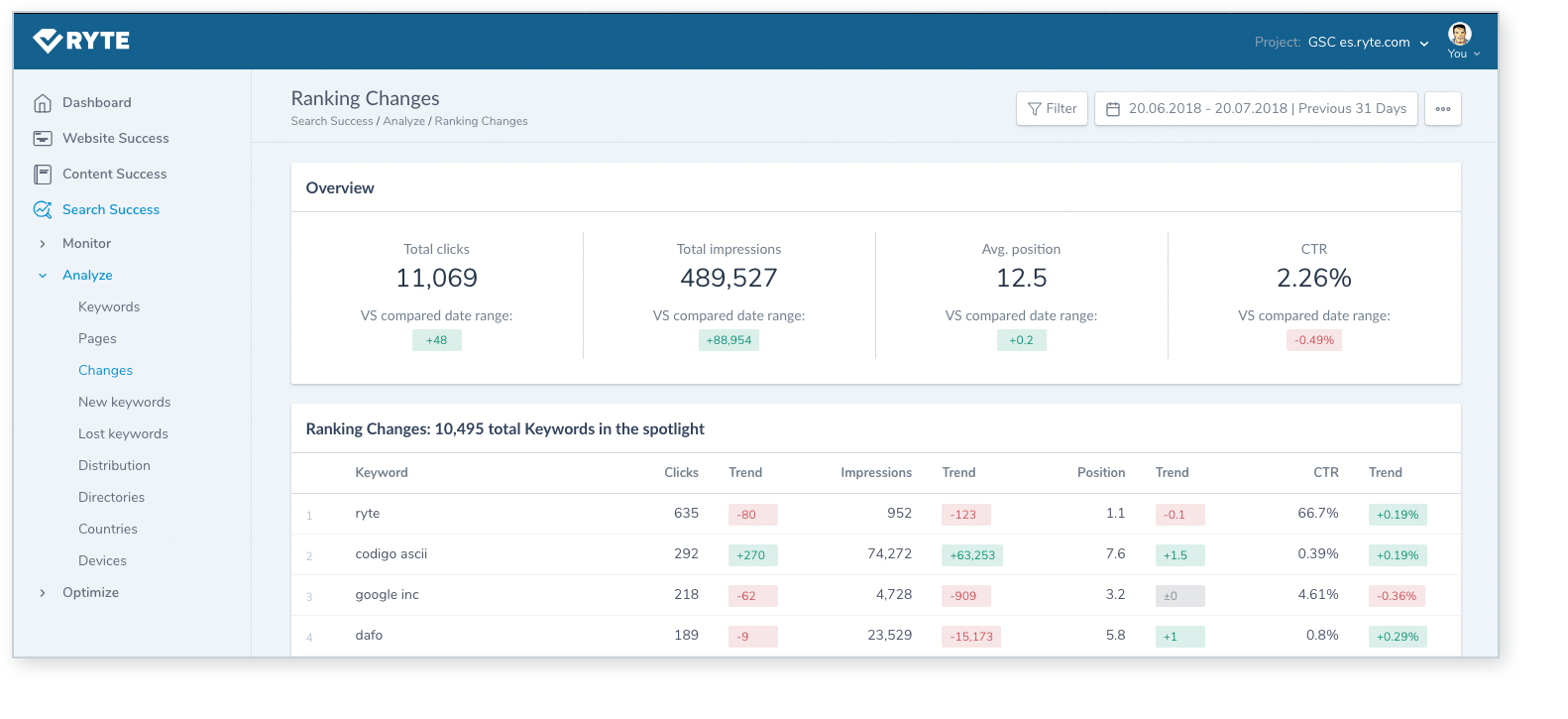The image size is (1568, 719).
Task: Click the Overview section heading
Action: click(x=340, y=188)
